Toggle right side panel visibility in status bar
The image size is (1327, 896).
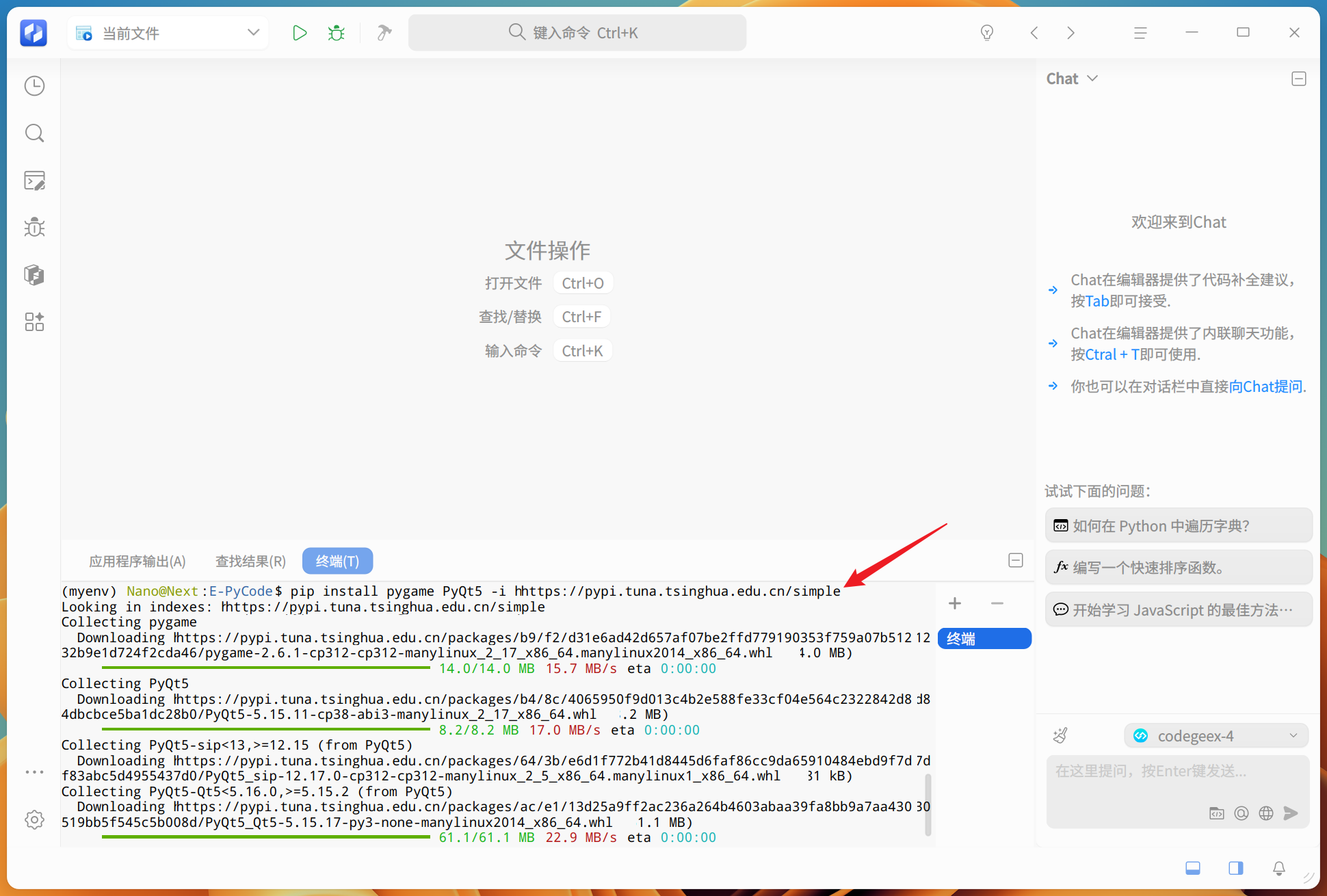(1236, 869)
